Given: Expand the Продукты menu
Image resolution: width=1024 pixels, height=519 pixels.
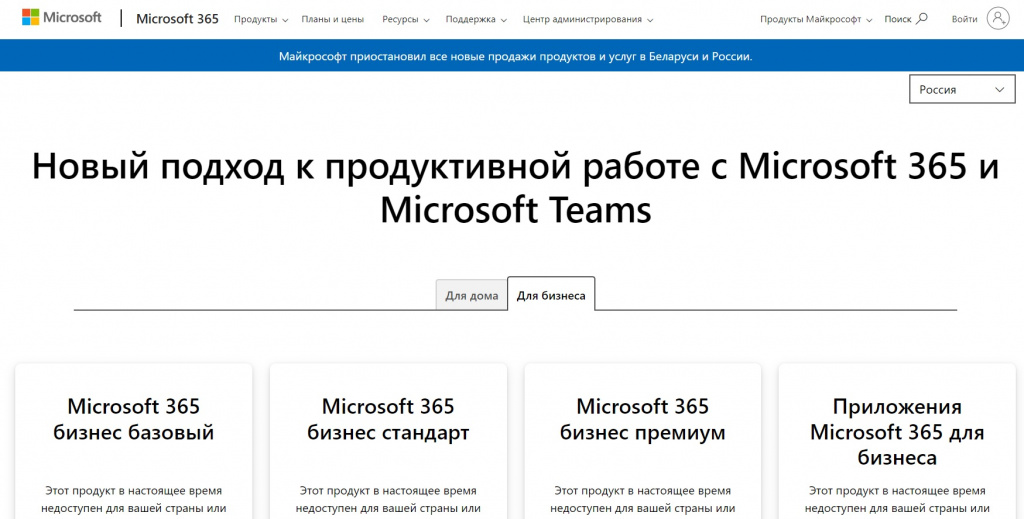Looking at the screenshot, I should click(261, 20).
